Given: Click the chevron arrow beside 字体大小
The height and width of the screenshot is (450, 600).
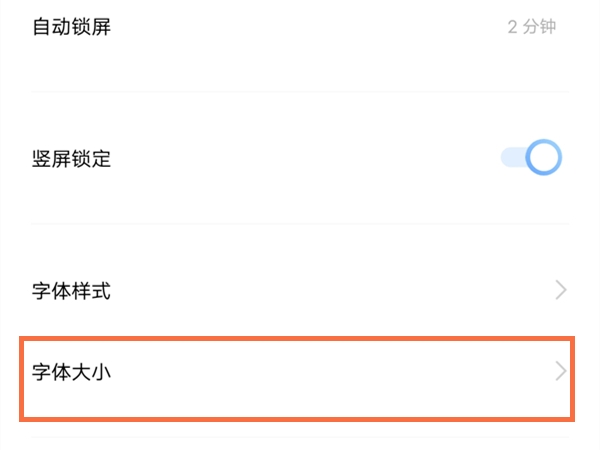Looking at the screenshot, I should pos(561,372).
